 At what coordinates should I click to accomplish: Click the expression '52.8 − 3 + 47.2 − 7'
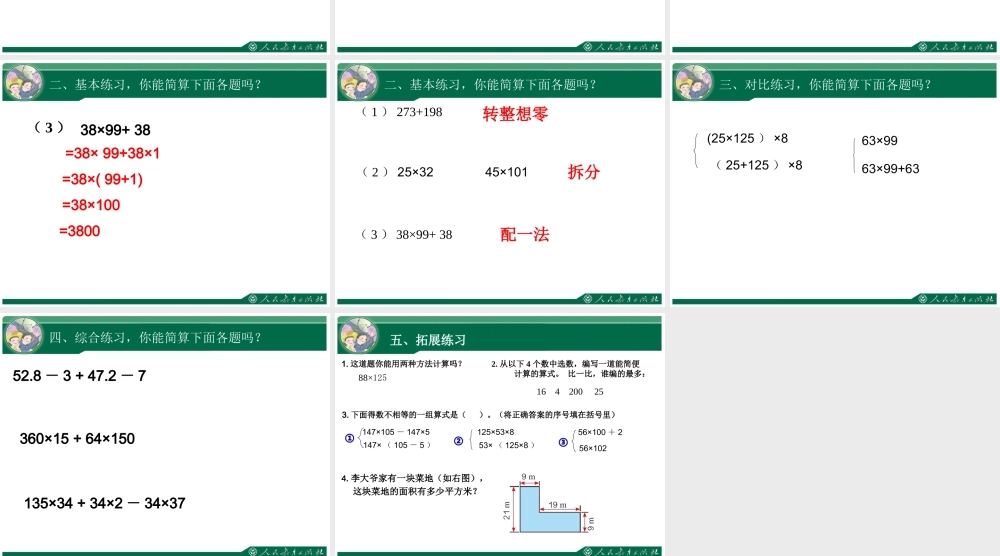[x=80, y=376]
